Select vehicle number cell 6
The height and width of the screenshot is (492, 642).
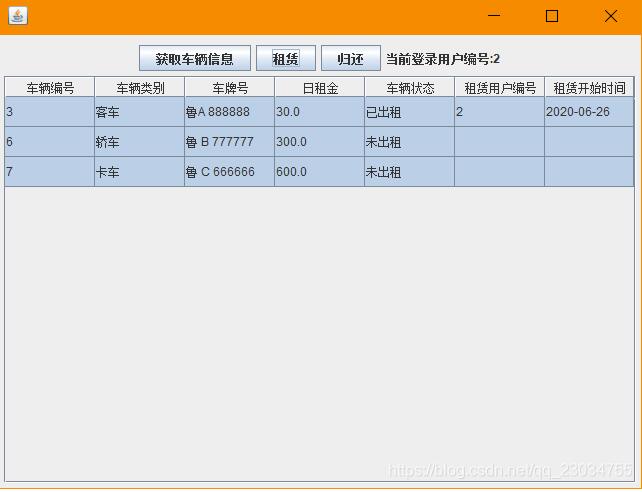tap(50, 142)
